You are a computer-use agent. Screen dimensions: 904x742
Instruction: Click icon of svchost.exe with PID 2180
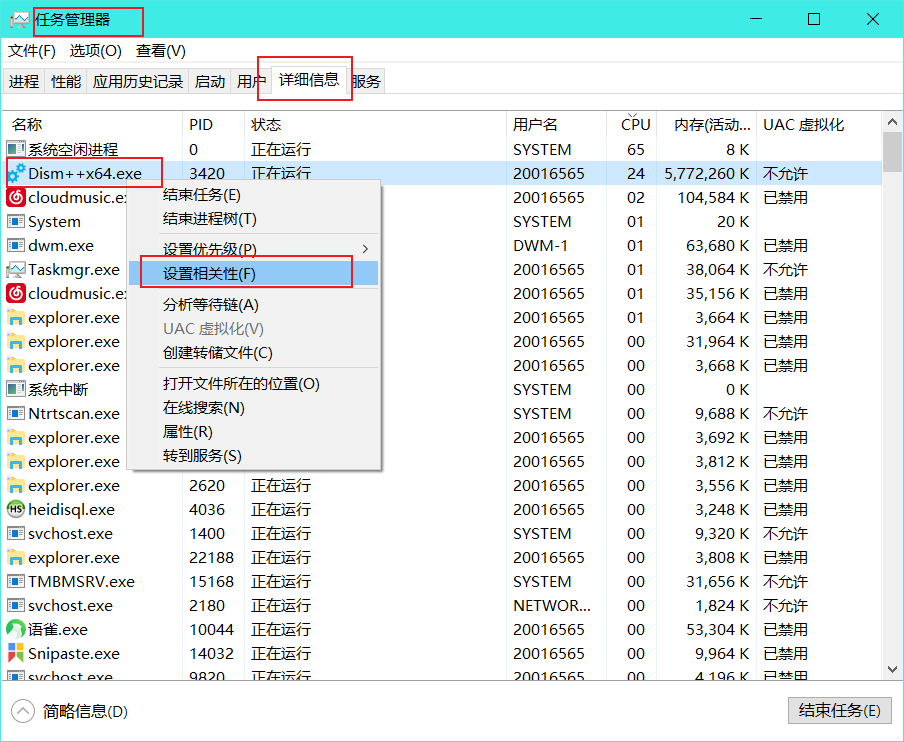(x=16, y=606)
